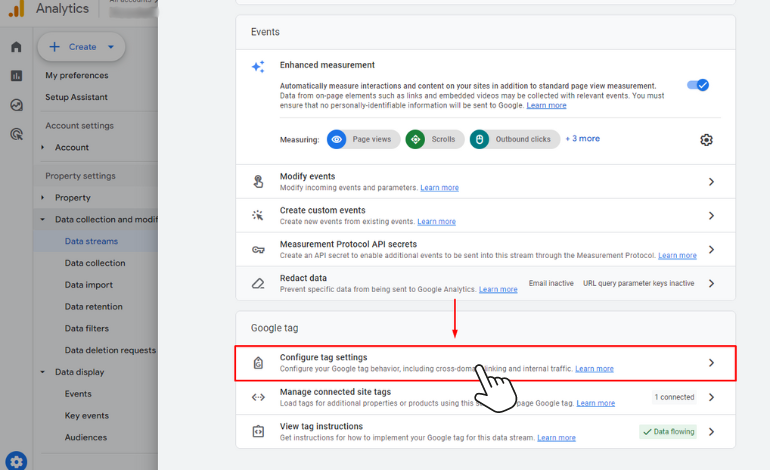Viewport: 770px width, 470px height.
Task: Toggle the Enhanced measurement switch
Action: pyautogui.click(x=698, y=85)
